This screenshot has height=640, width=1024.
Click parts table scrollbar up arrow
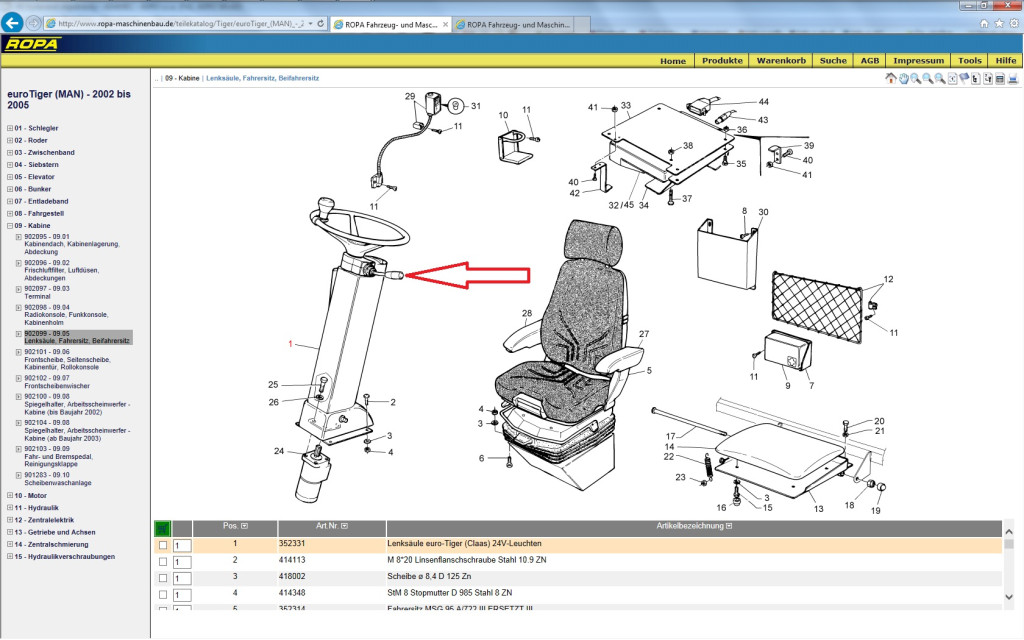click(x=1009, y=532)
